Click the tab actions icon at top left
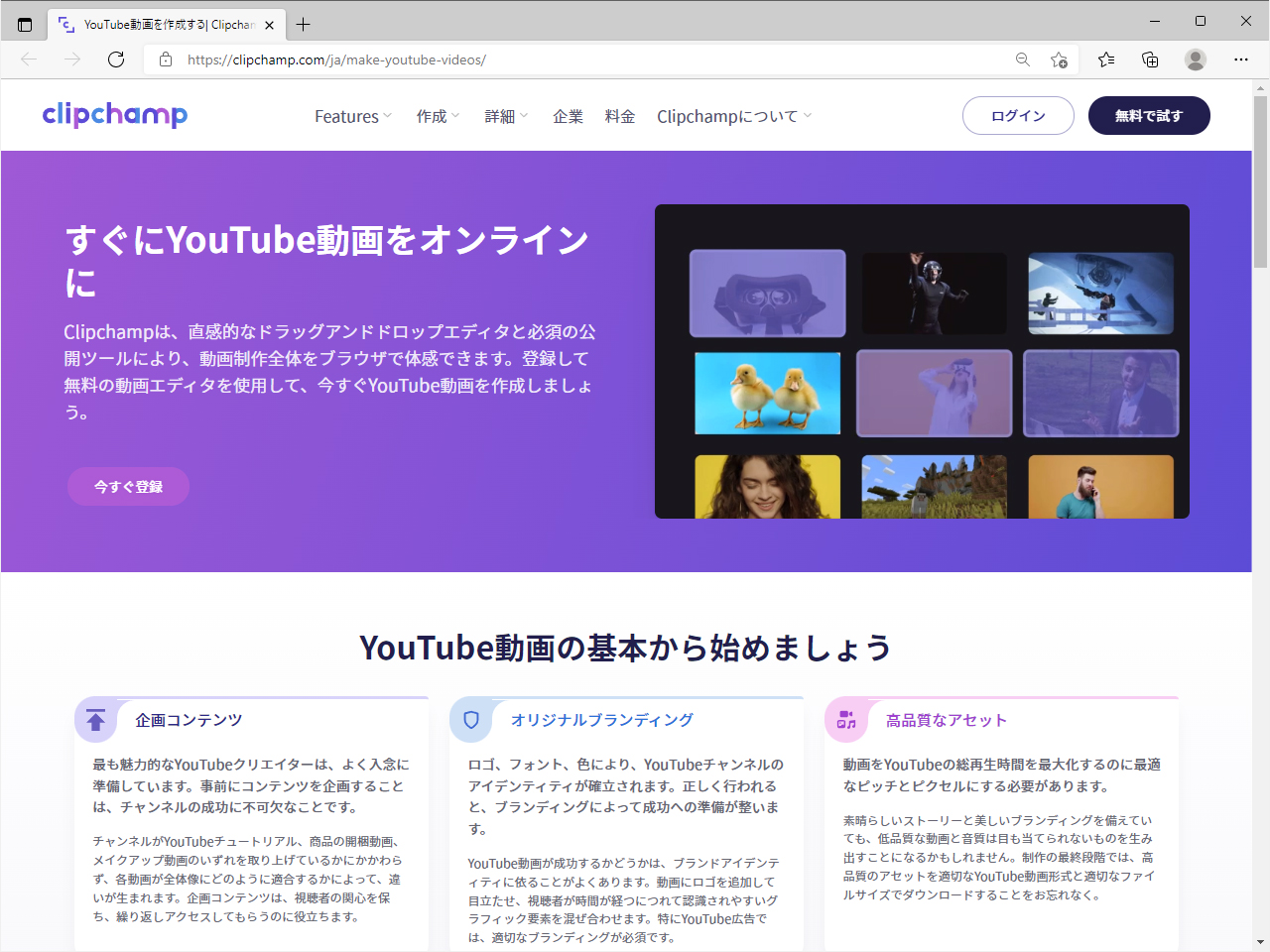 click(25, 24)
